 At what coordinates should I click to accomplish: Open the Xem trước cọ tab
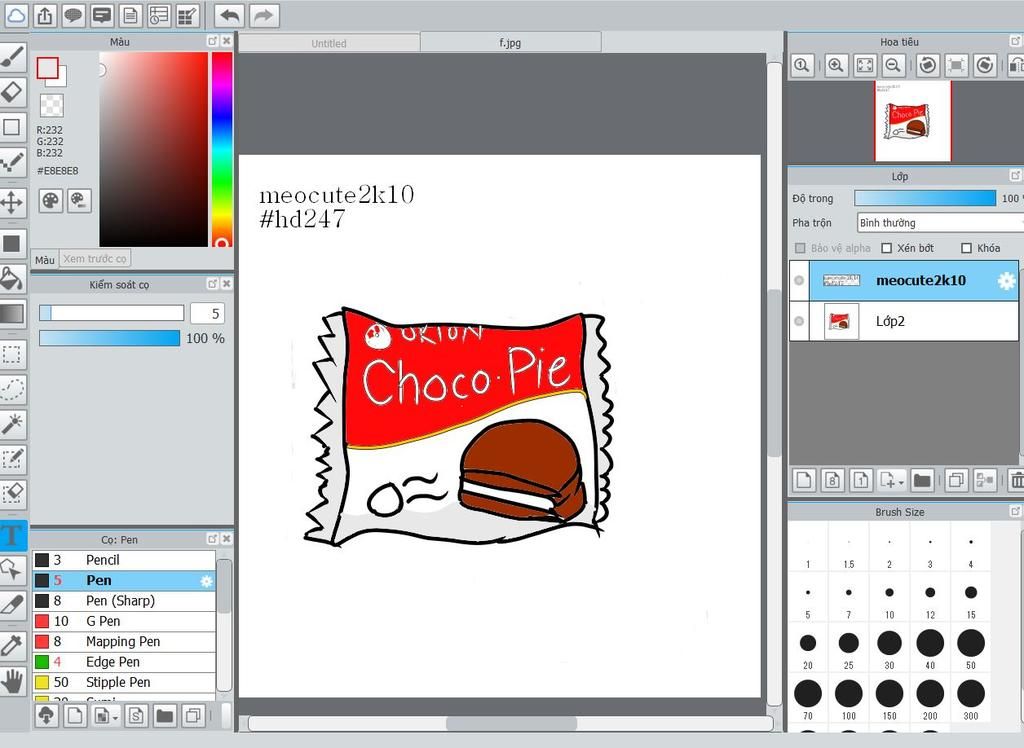coord(95,259)
